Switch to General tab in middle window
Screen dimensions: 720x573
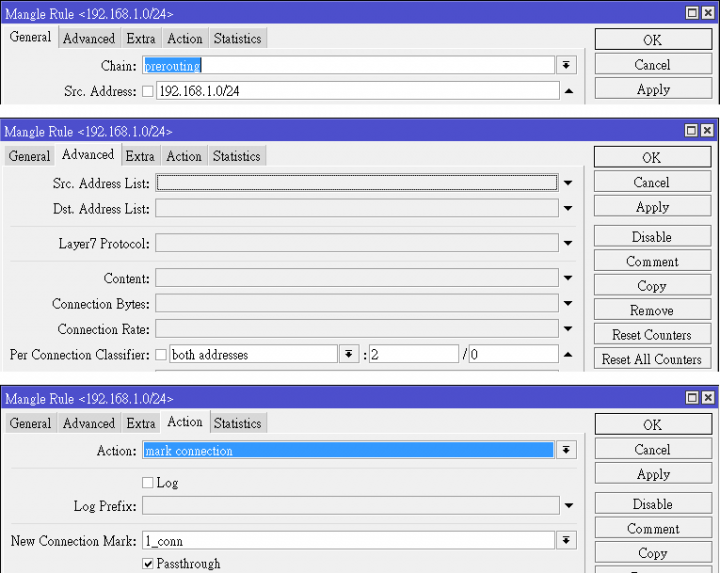(29, 156)
